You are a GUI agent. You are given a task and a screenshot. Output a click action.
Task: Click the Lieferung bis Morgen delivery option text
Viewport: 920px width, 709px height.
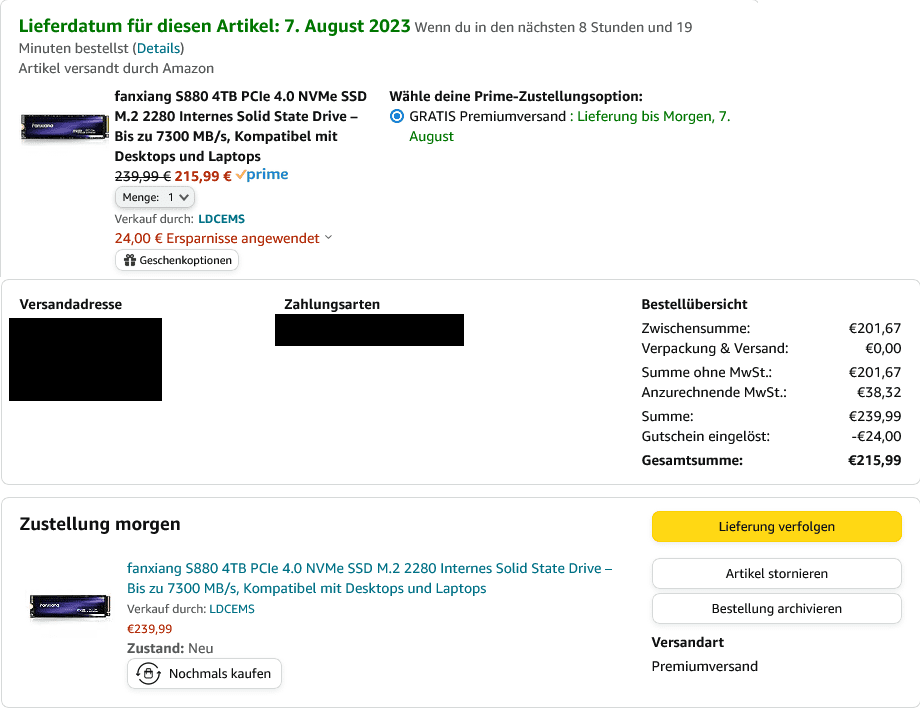(x=654, y=117)
